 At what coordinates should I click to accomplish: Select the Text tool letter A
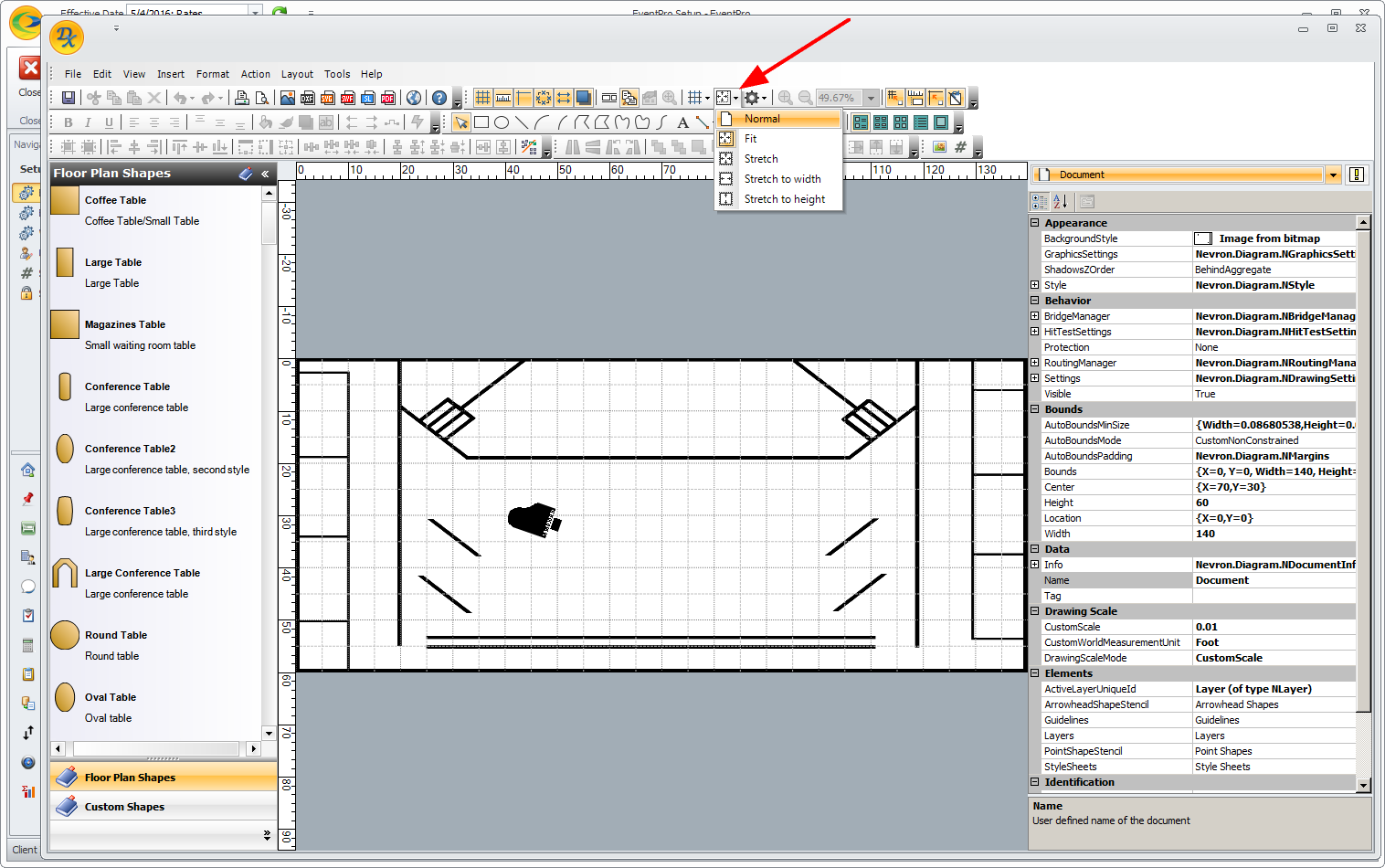(682, 122)
